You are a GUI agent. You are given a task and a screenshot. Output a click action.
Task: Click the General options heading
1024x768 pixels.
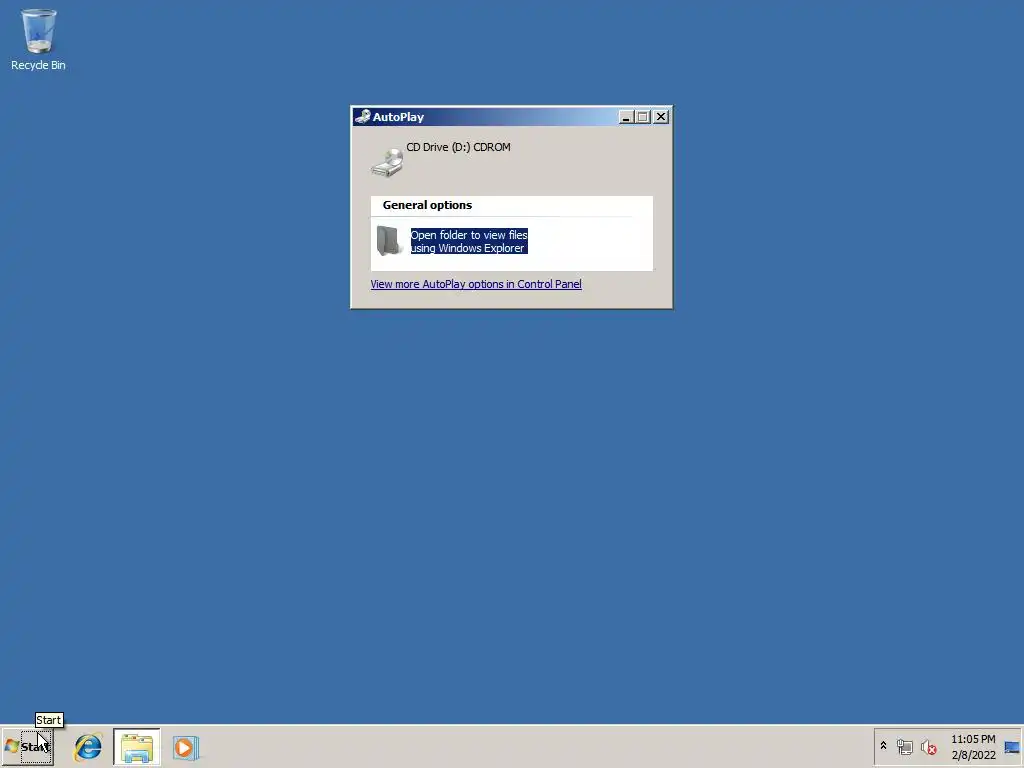(427, 205)
